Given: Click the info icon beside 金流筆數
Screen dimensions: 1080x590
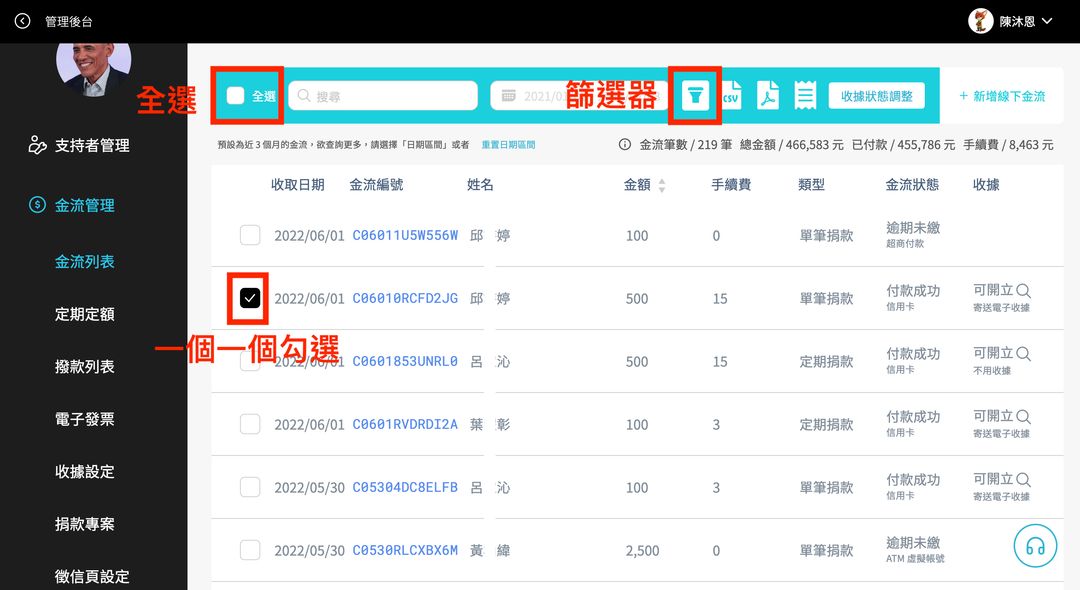Looking at the screenshot, I should coord(625,145).
